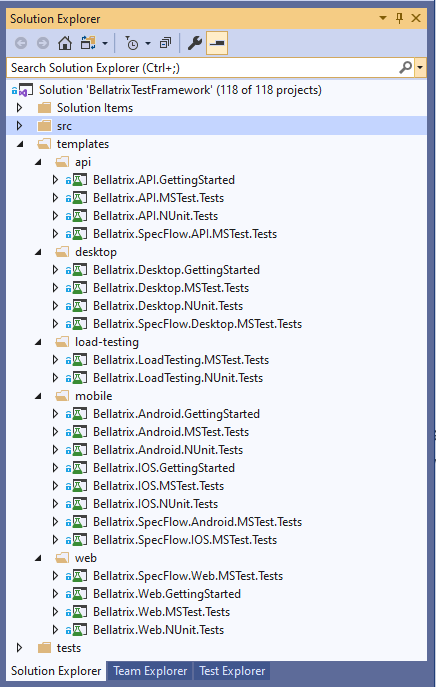The width and height of the screenshot is (436, 687).
Task: Expand the tests folder
Action: (x=19, y=648)
